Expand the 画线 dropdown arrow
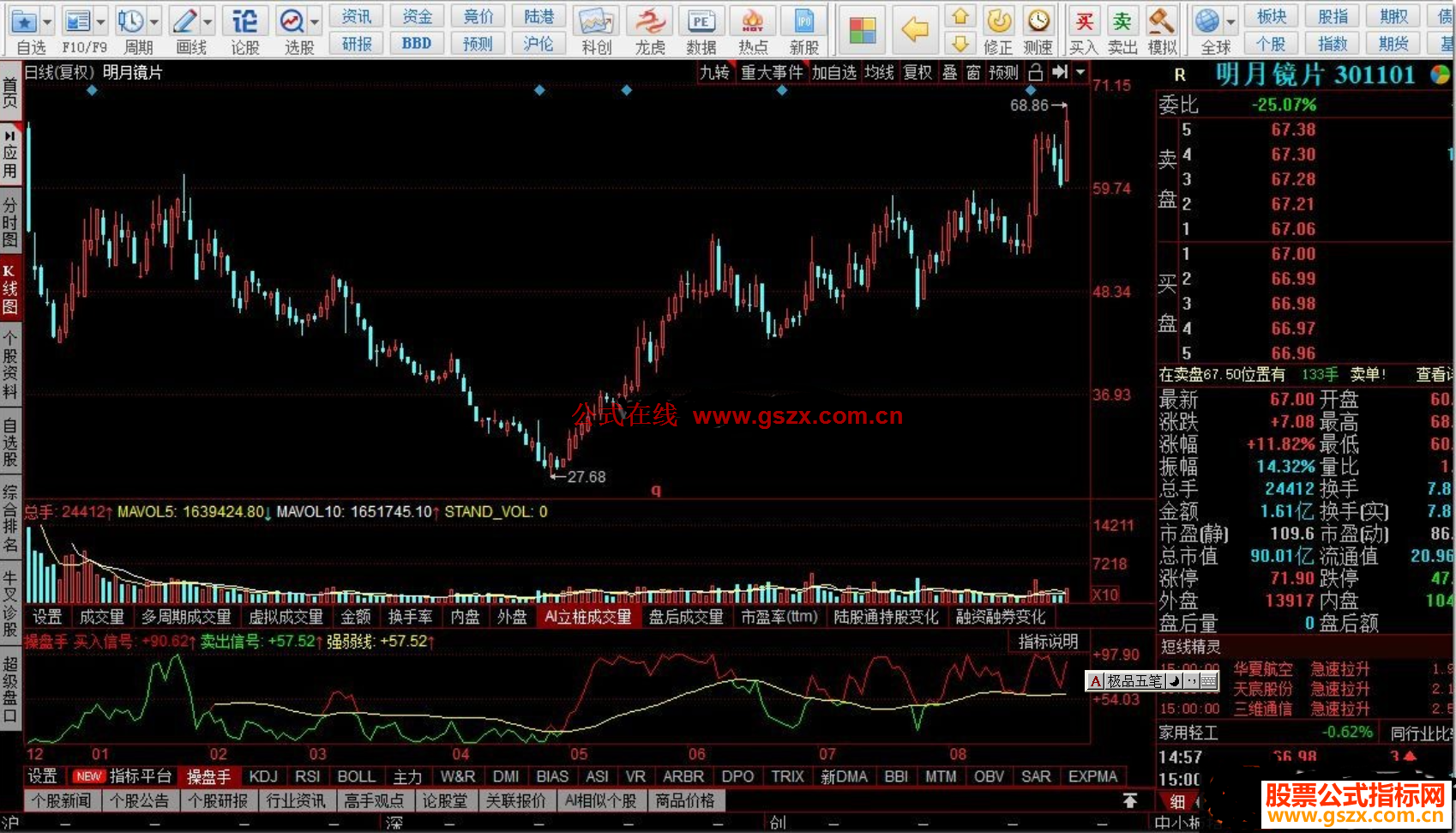 point(208,21)
